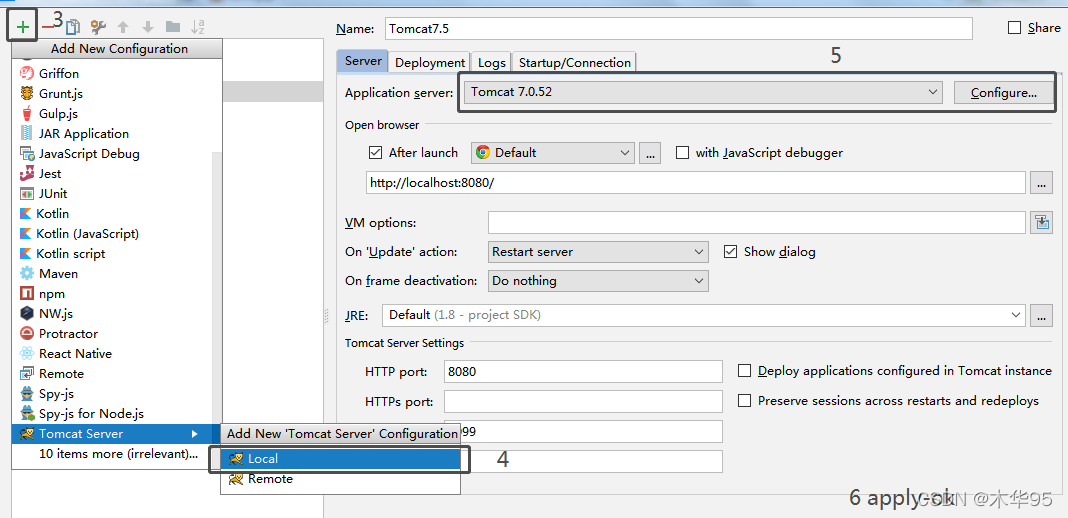The height and width of the screenshot is (518, 1068).
Task: Enable with JavaScript debugger checkbox
Action: [682, 152]
